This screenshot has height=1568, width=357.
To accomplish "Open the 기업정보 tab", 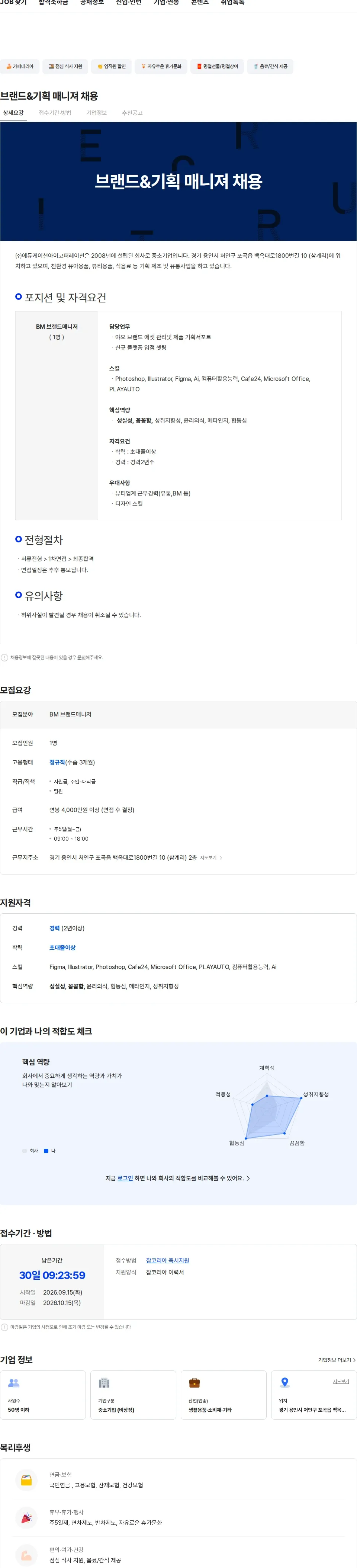I will 97,113.
